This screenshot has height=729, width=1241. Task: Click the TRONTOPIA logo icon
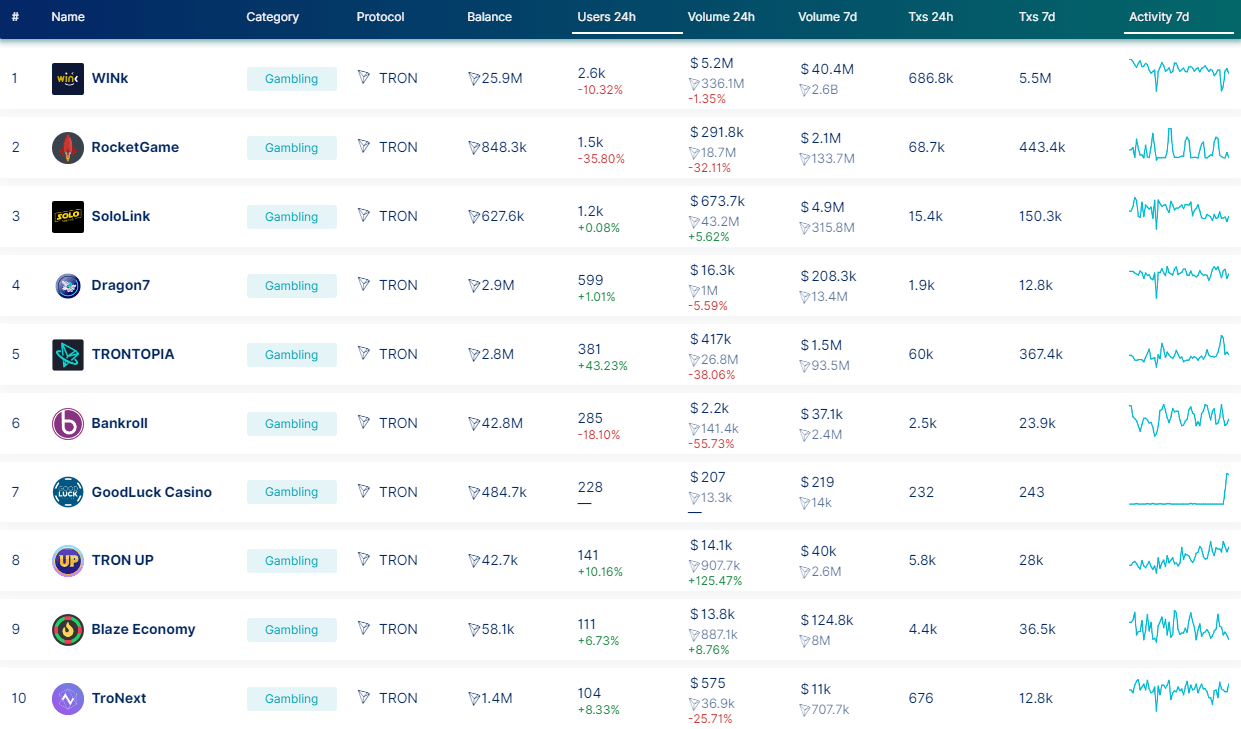click(x=68, y=355)
